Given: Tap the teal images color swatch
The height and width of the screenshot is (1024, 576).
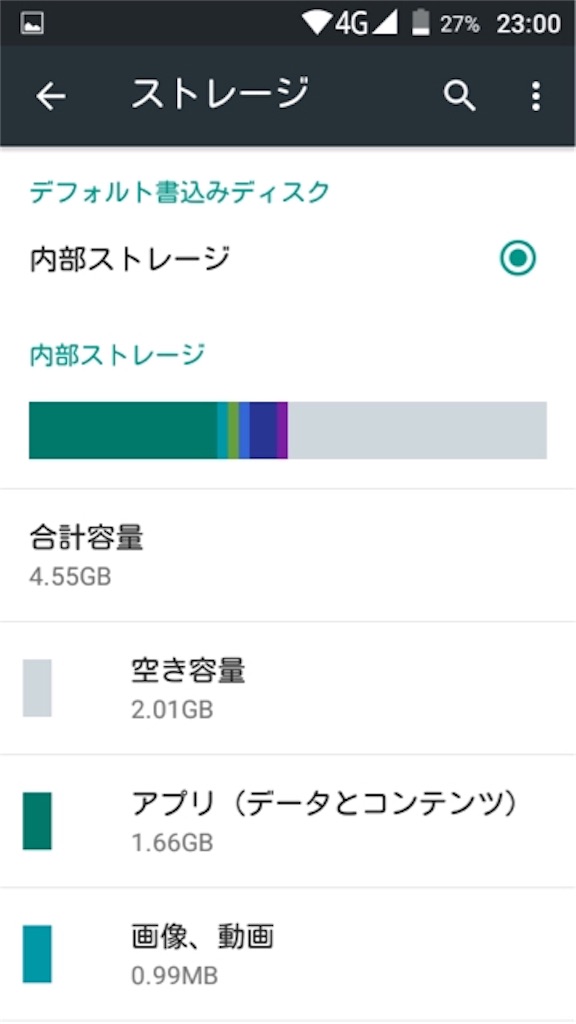Looking at the screenshot, I should [37, 954].
